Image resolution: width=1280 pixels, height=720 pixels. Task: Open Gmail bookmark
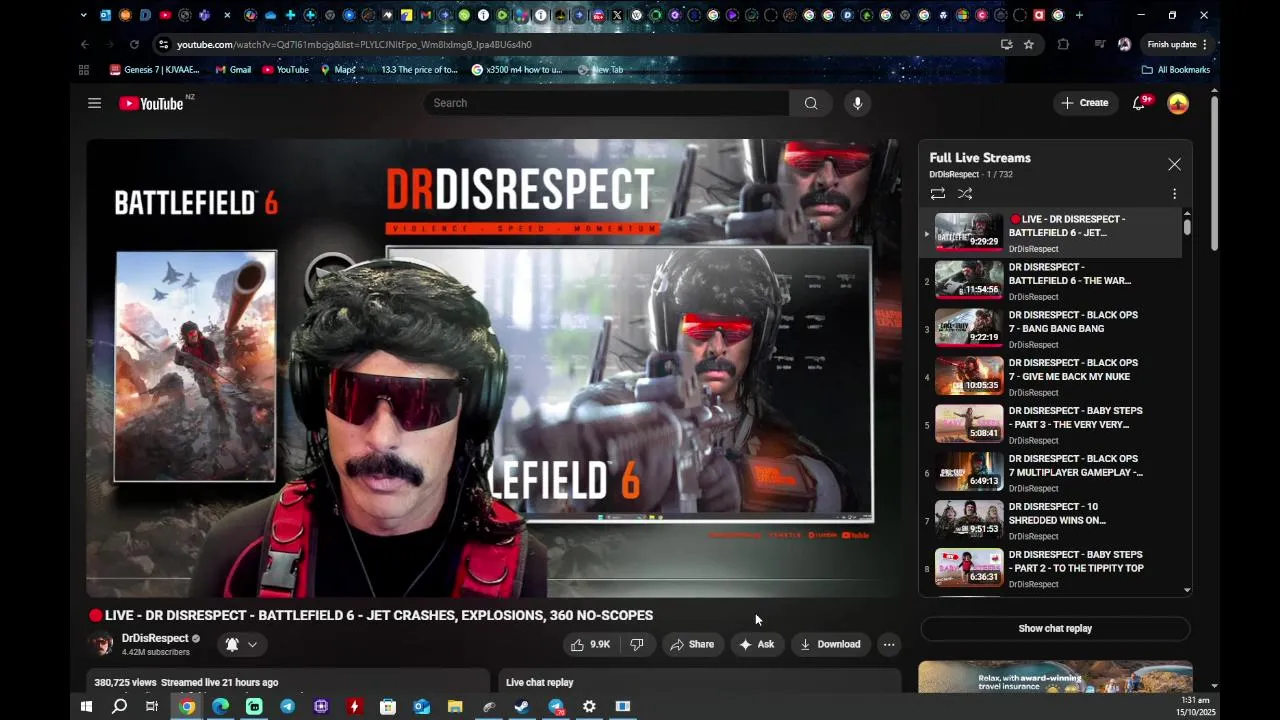[233, 70]
